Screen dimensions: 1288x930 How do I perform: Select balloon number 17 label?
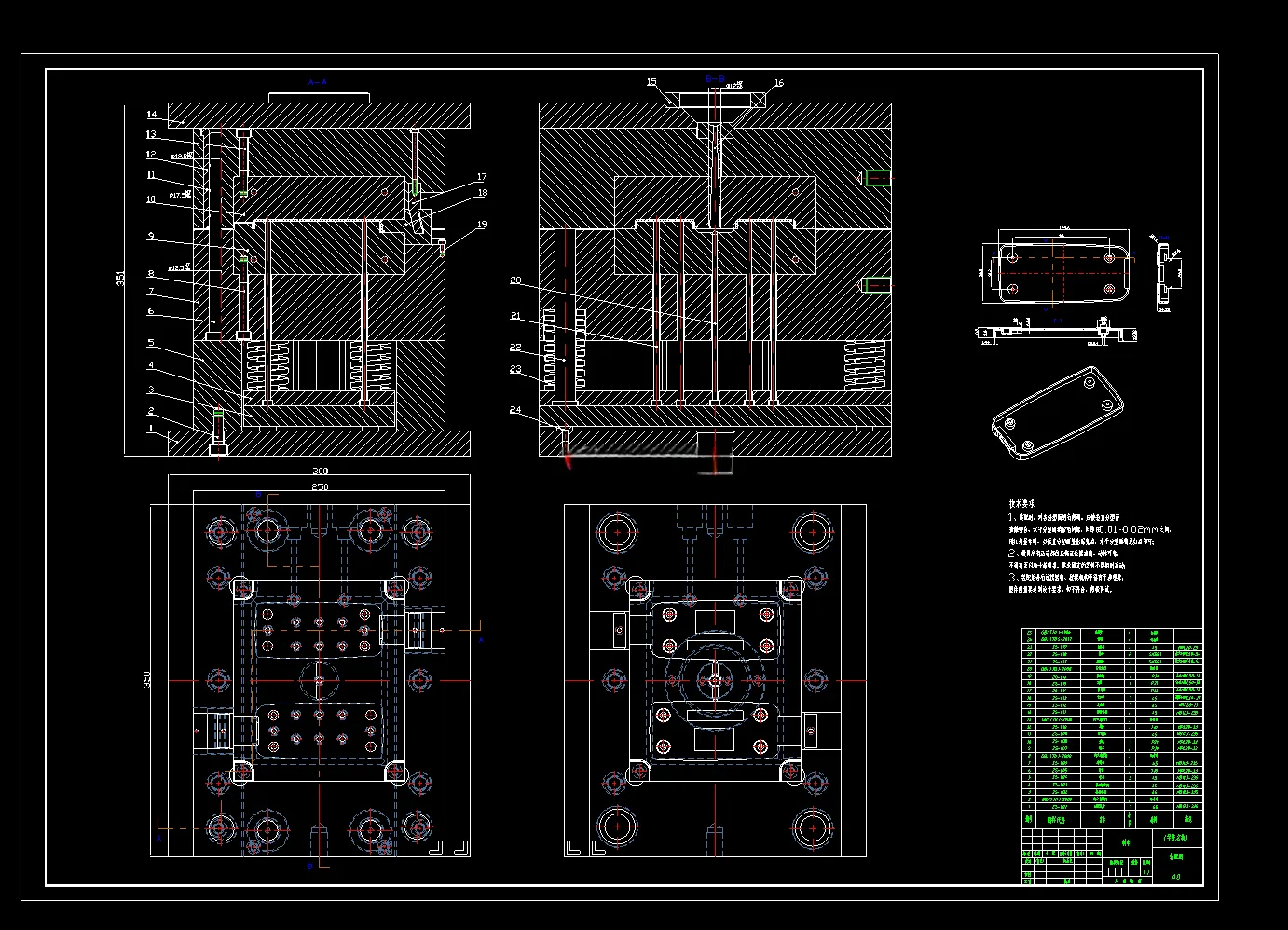482,177
